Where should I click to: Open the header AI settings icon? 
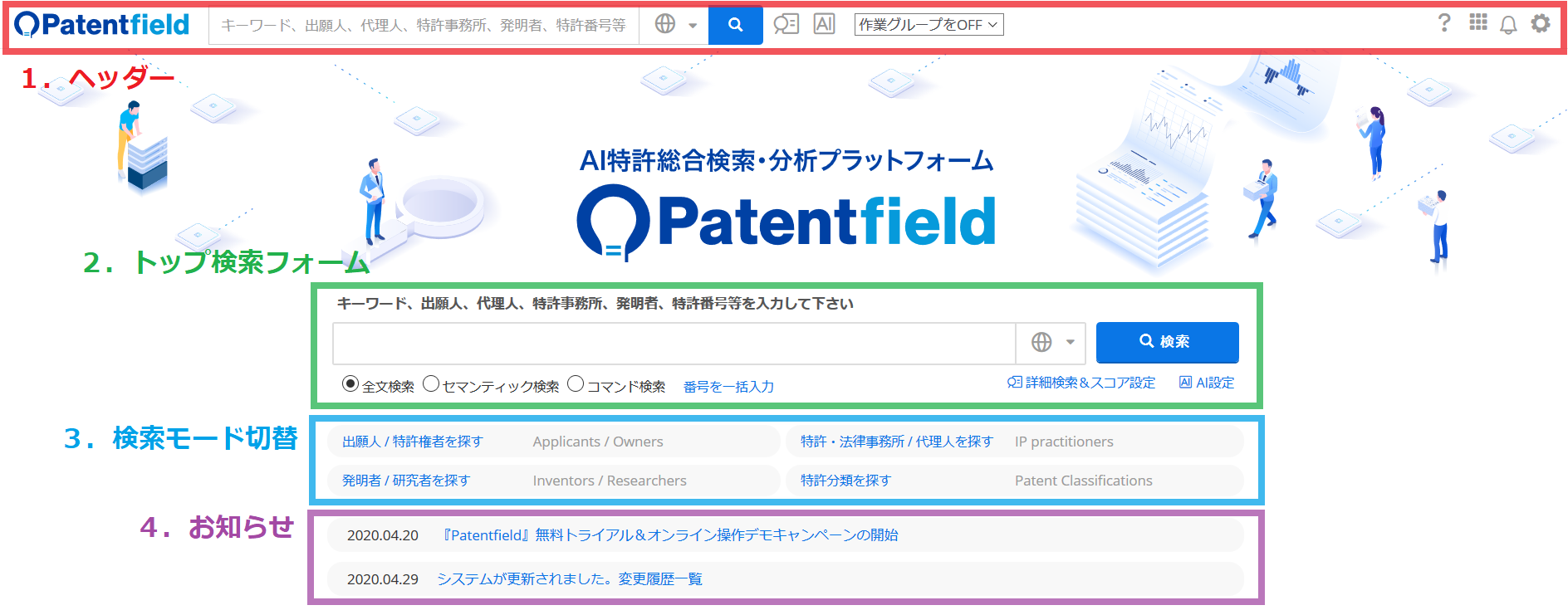[824, 24]
